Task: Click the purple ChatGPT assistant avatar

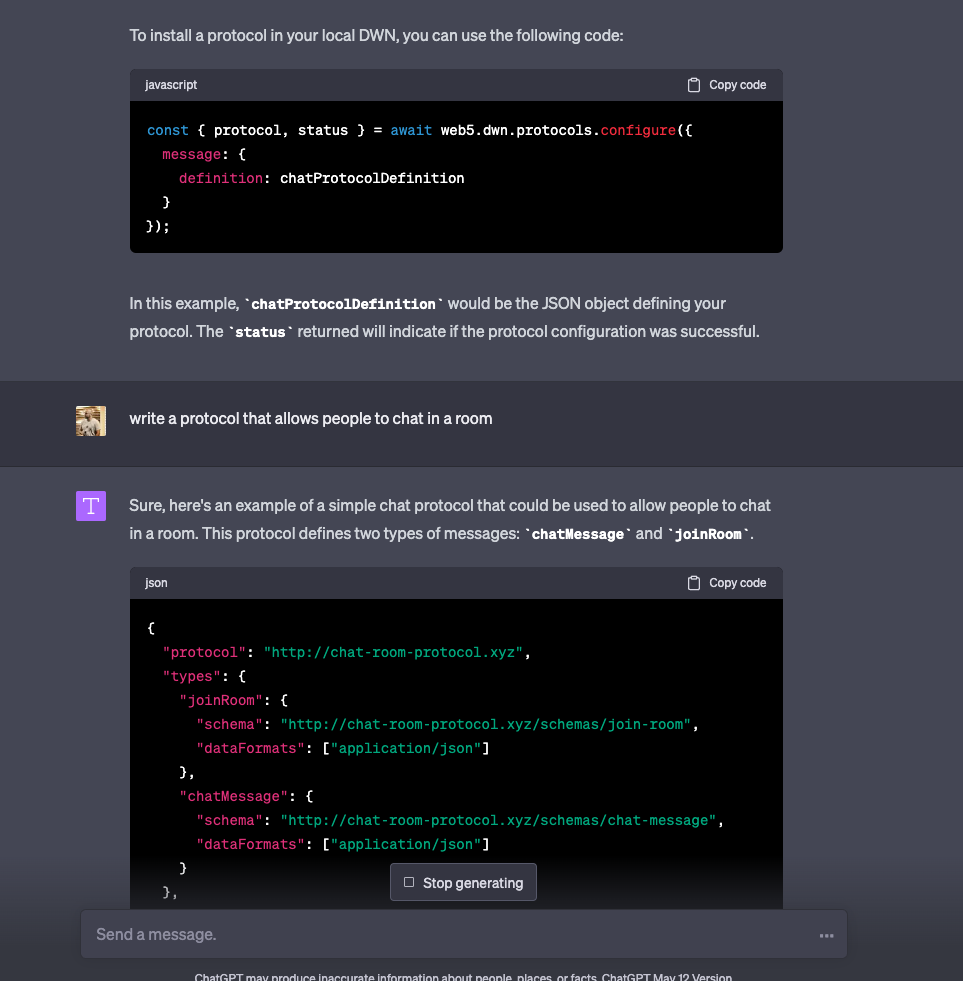Action: (x=91, y=506)
